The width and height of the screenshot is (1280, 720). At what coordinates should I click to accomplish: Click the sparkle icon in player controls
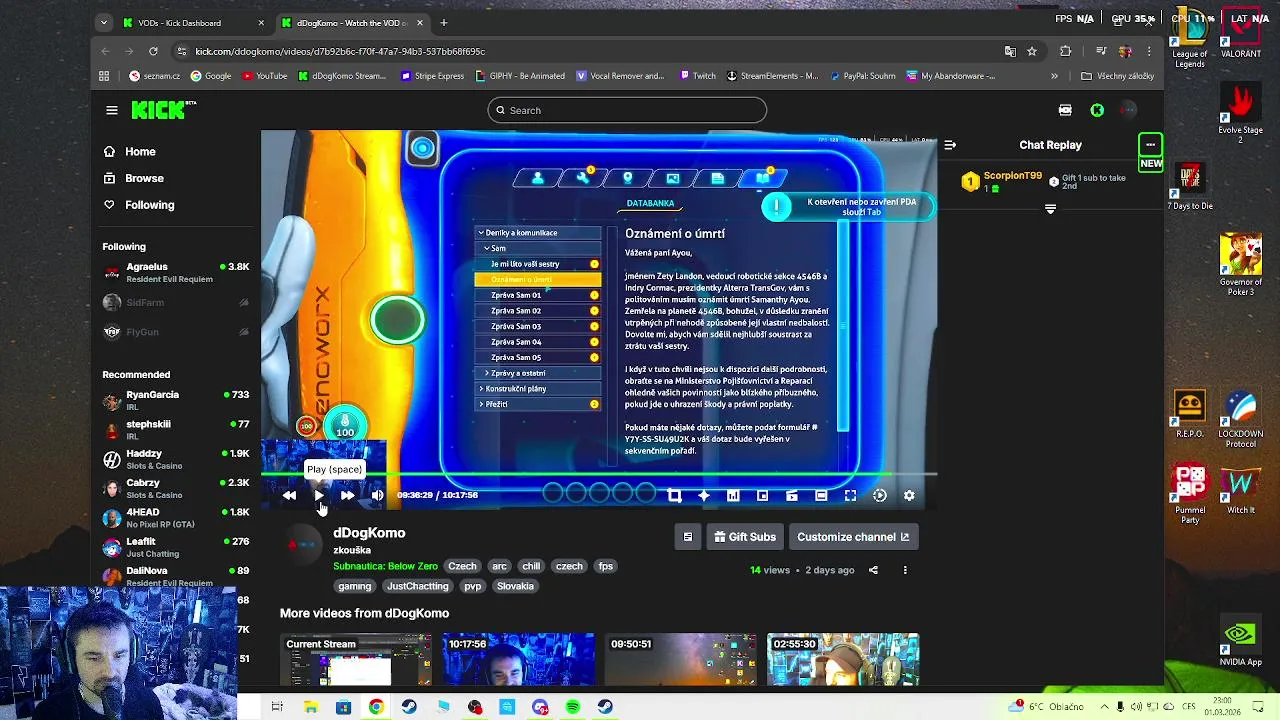click(704, 495)
